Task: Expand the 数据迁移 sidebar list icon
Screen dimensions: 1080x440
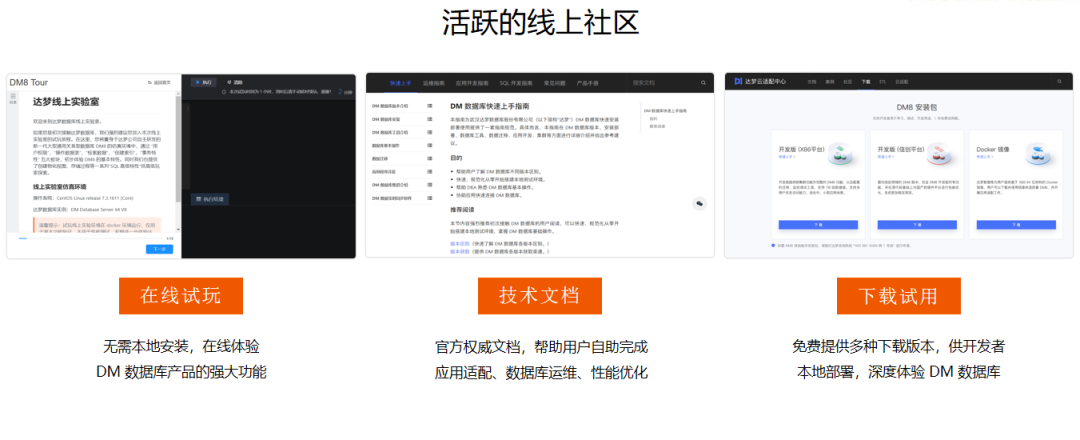Action: pos(430,158)
